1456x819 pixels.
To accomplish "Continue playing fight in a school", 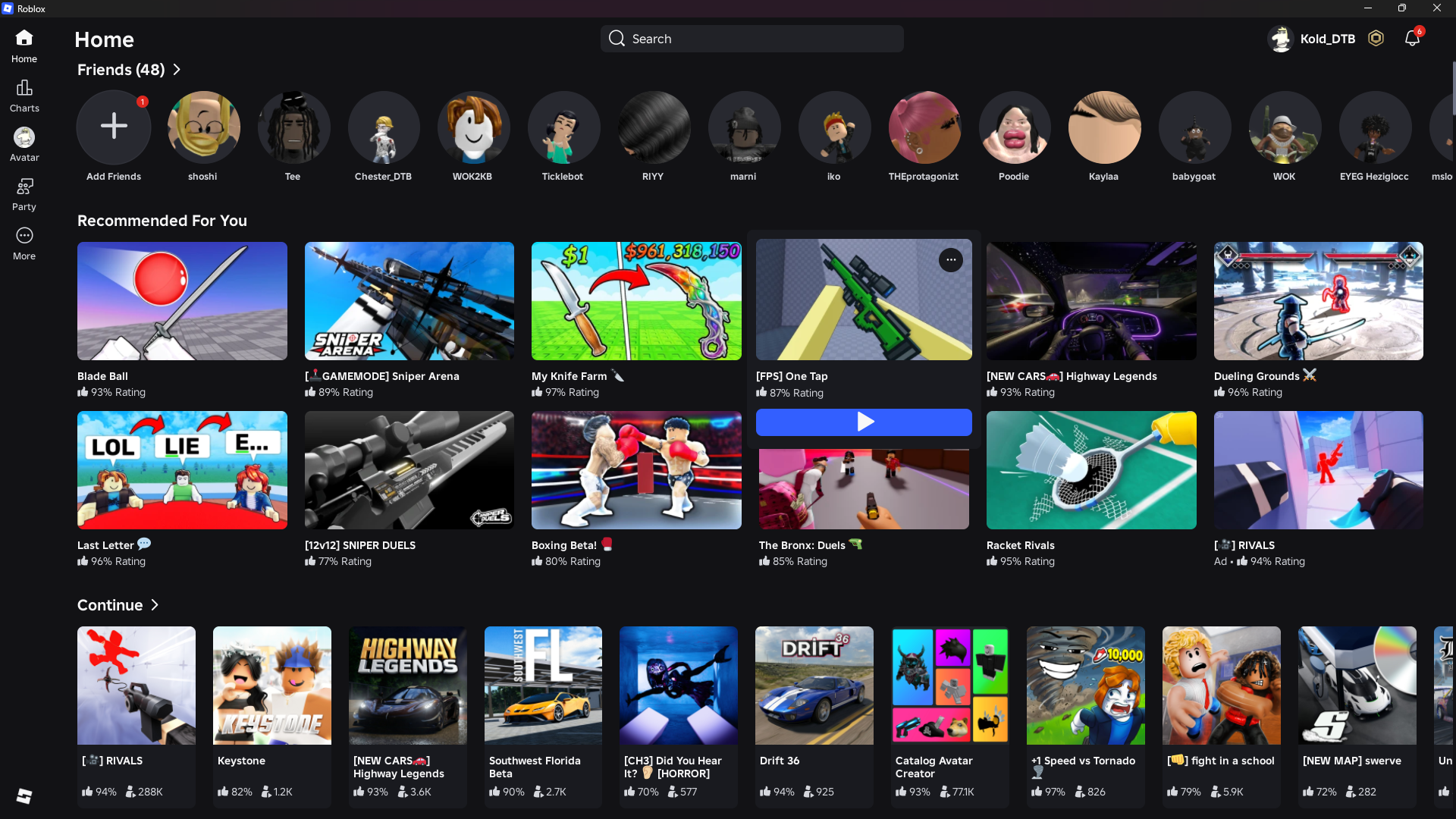I will (1222, 686).
